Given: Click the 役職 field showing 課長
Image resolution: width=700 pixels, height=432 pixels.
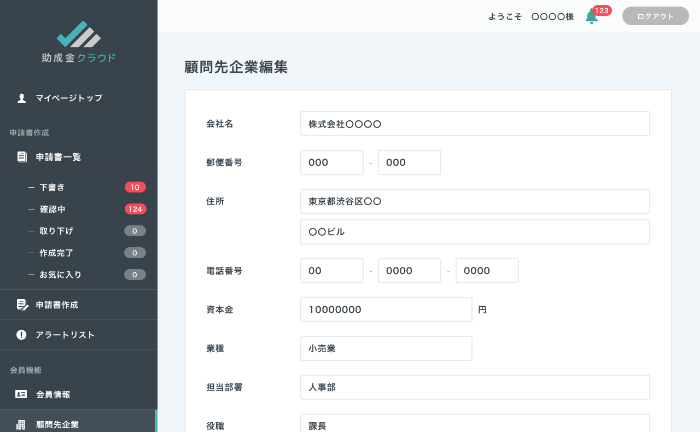Looking at the screenshot, I should click(474, 424).
